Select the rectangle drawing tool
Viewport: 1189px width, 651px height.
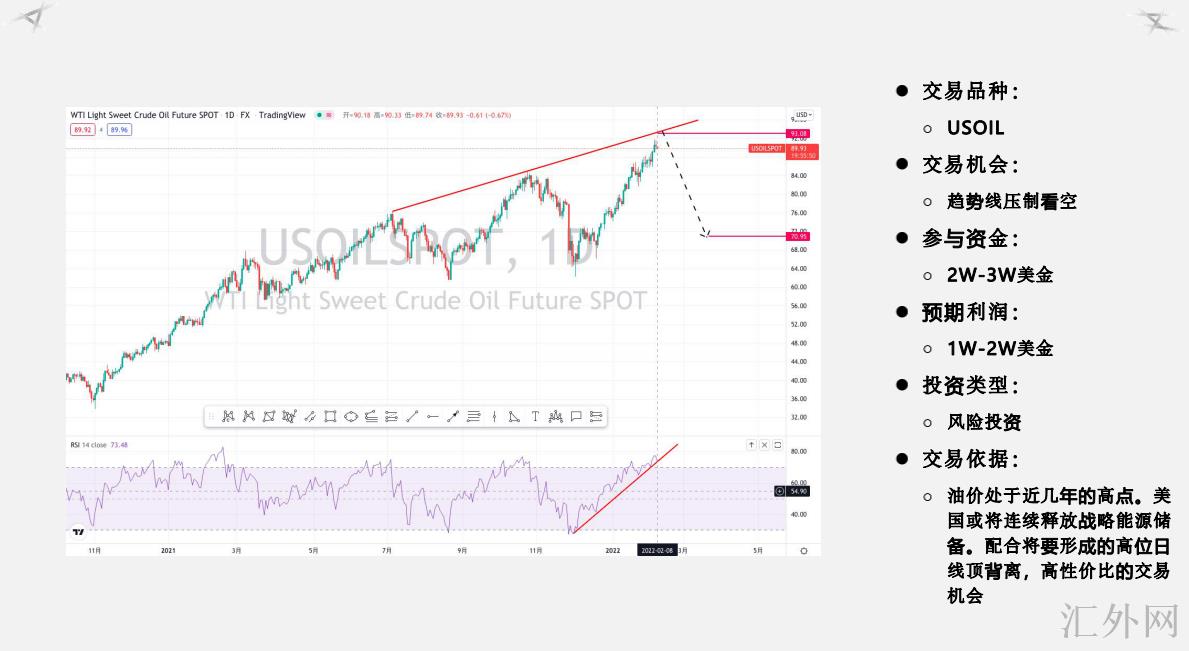click(330, 417)
